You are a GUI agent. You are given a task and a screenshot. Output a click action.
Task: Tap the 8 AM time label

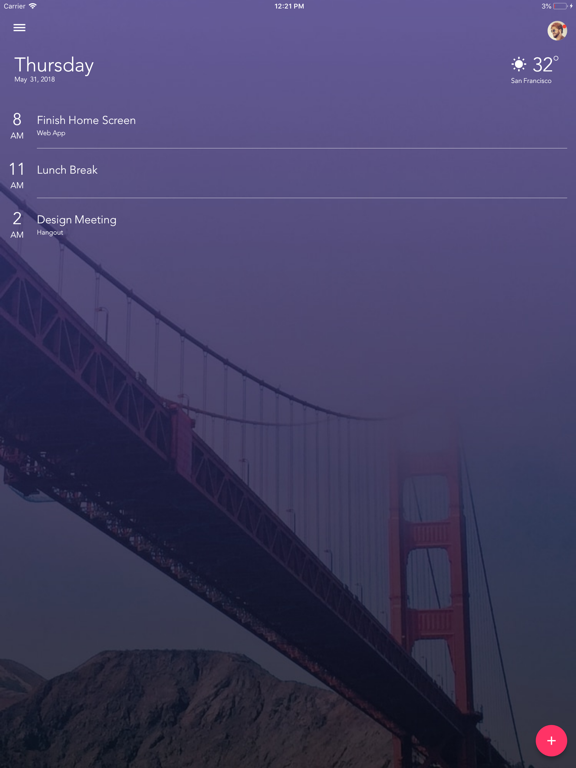[17, 126]
